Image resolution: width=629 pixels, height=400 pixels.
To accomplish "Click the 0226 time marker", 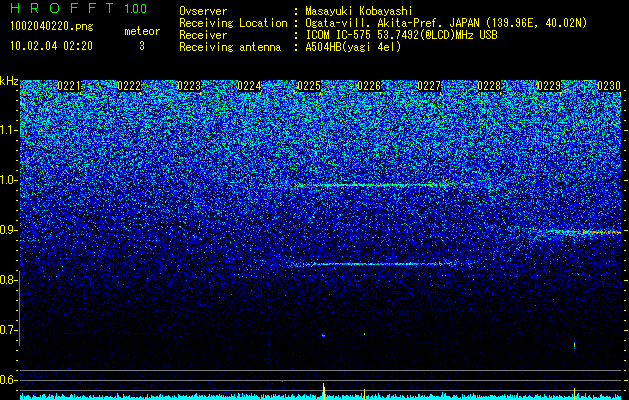I will pos(369,86).
